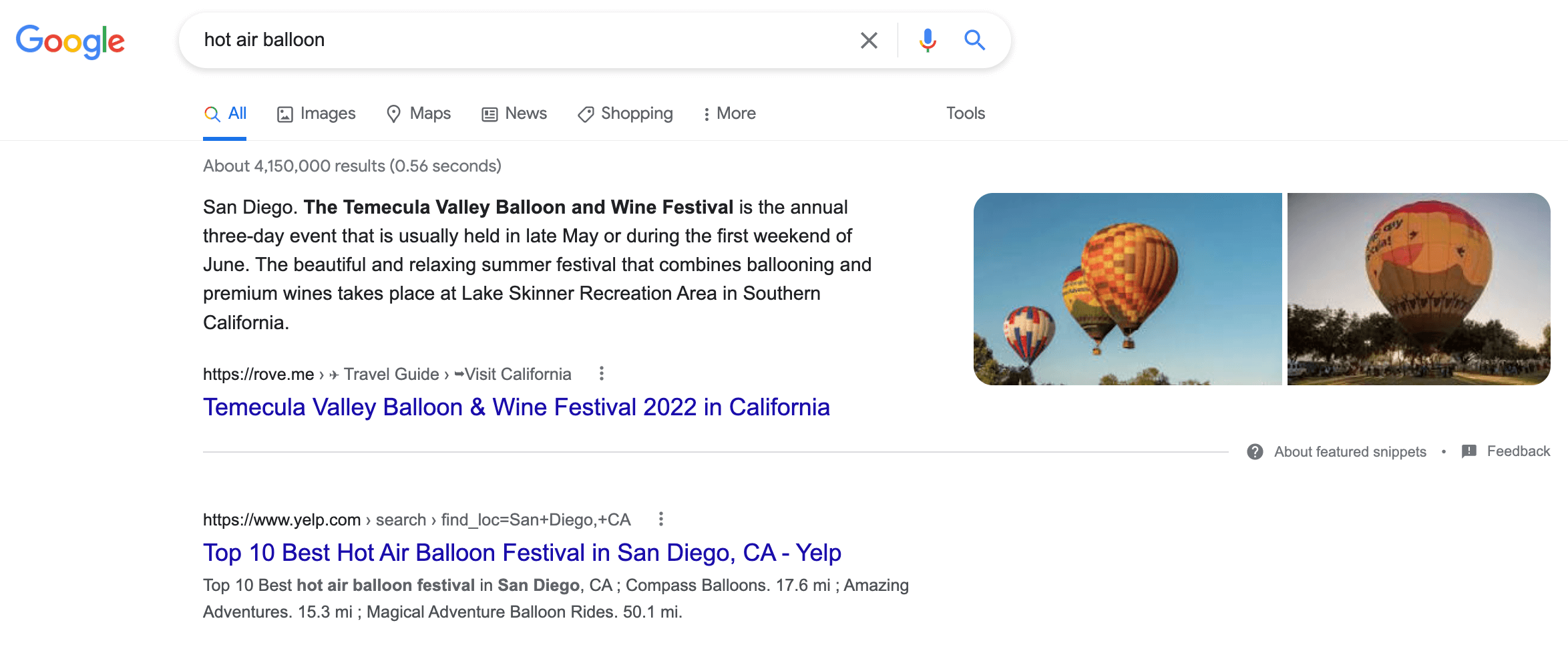This screenshot has height=653, width=1568.
Task: View the balloon over trees thumbnail
Action: coord(1418,289)
